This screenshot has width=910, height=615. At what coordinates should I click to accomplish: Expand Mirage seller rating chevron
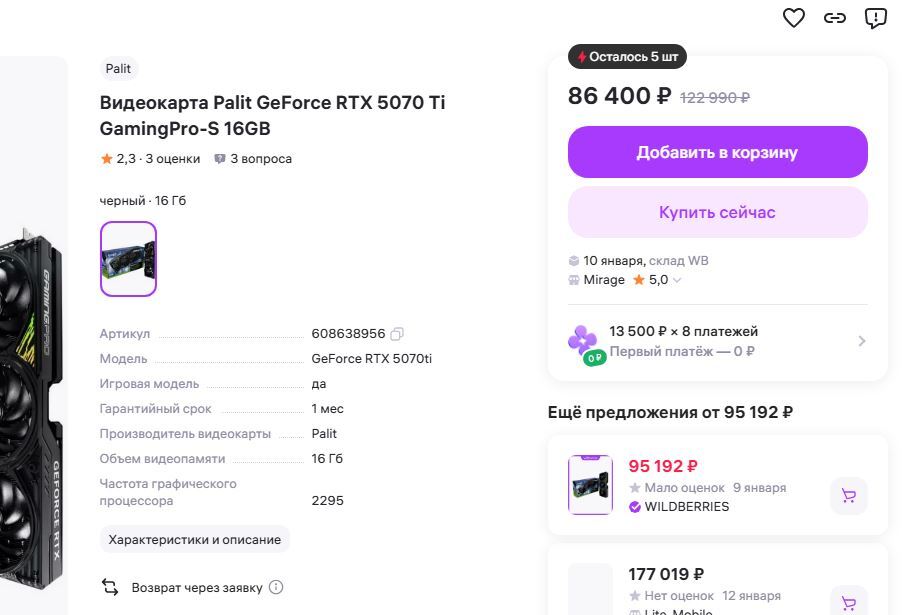(x=677, y=281)
